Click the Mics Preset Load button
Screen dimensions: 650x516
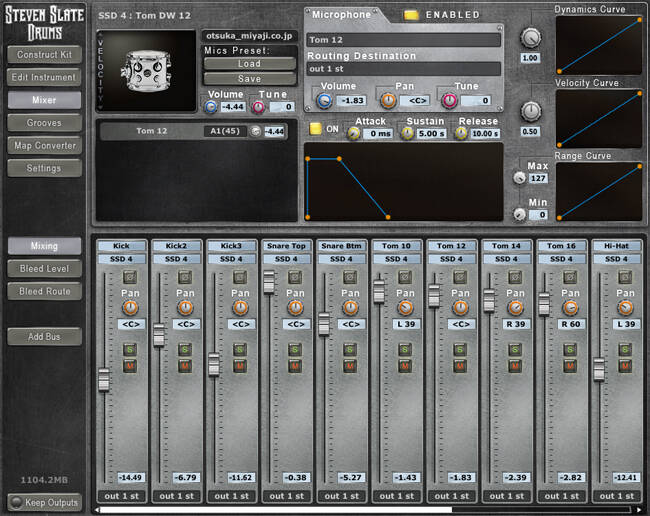point(250,64)
